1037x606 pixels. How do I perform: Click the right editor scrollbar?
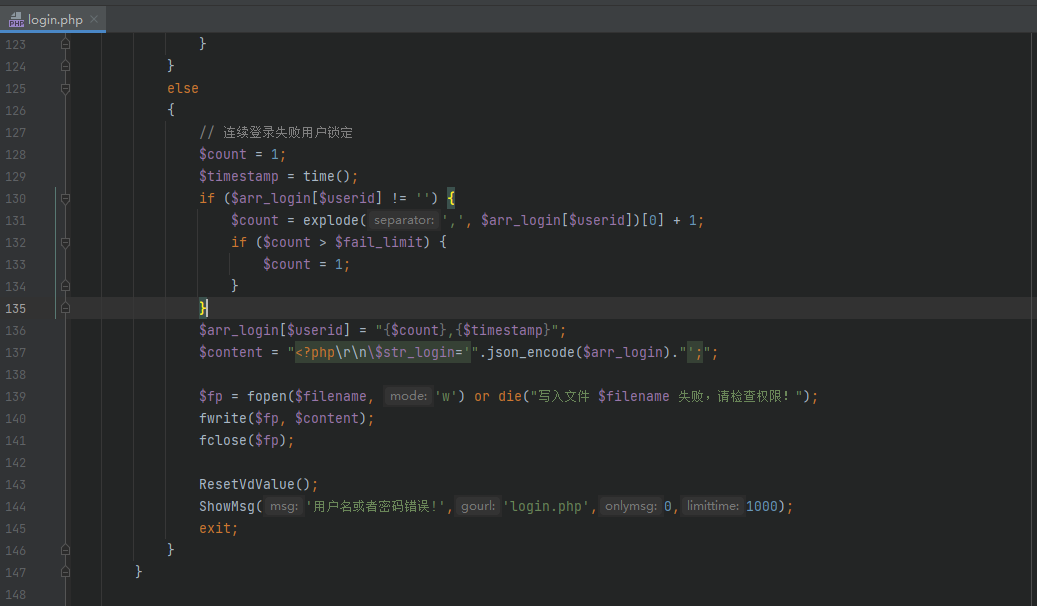1031,300
